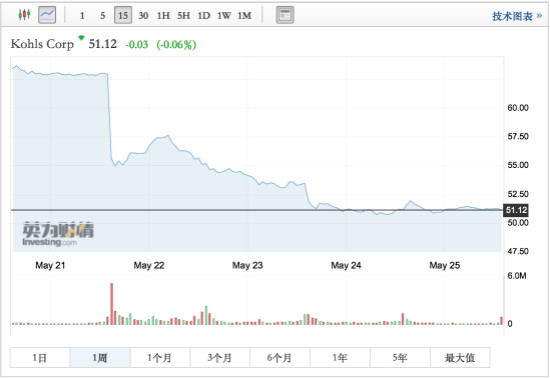The width and height of the screenshot is (550, 378).
Task: Select the 15 minute interval
Action: tap(123, 15)
